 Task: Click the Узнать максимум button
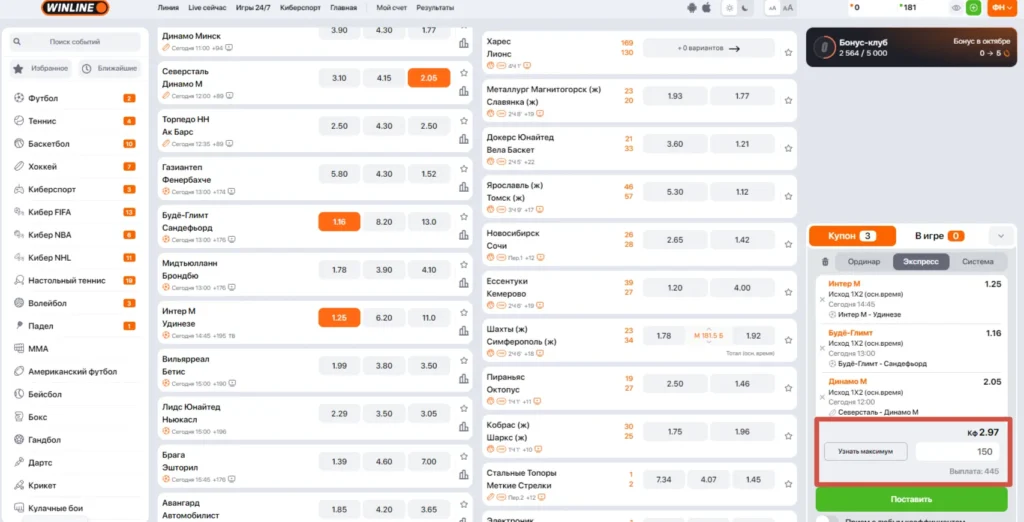(865, 451)
